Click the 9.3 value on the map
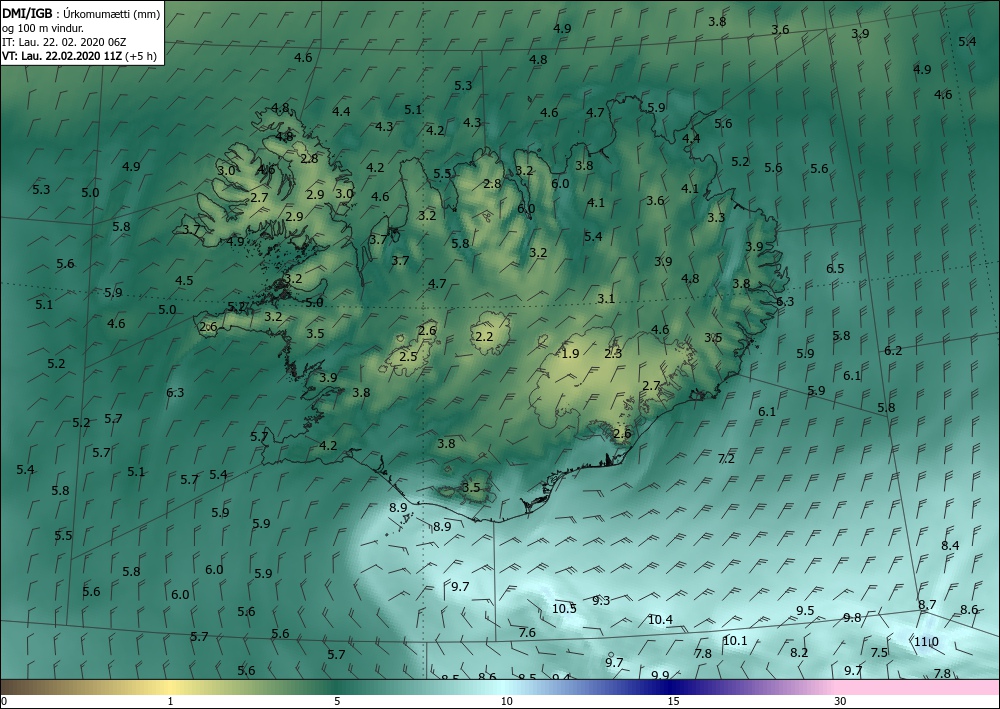Screen dimensions: 1000x709 [601, 600]
